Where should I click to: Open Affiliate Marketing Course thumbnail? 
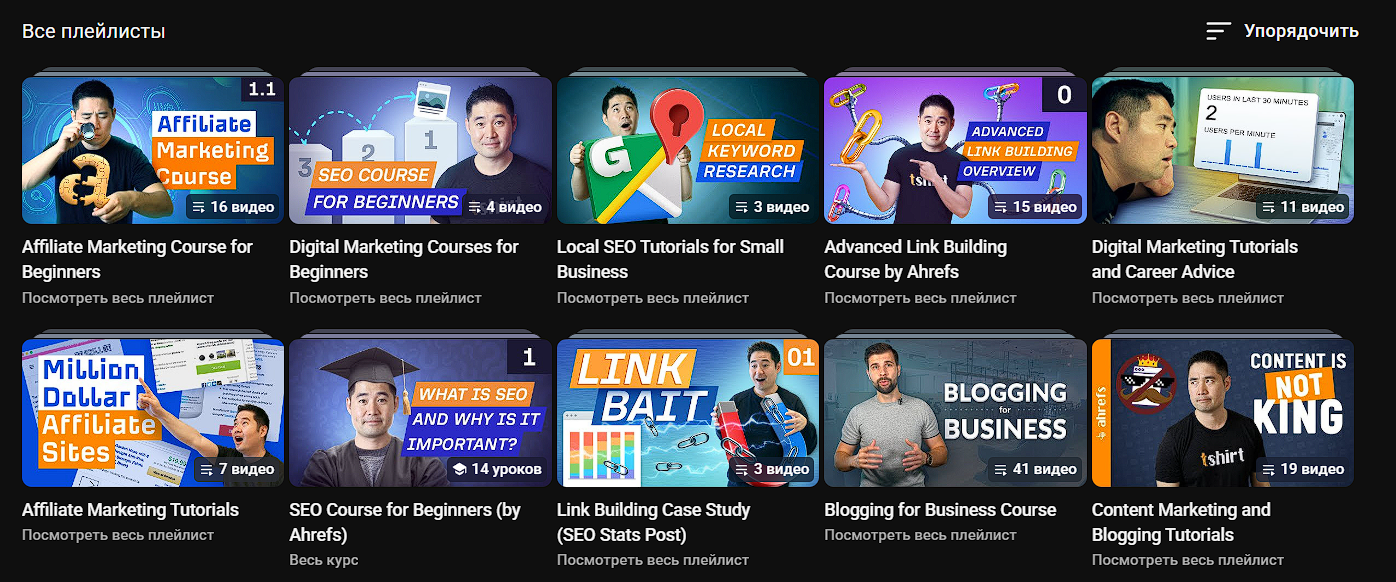(x=153, y=150)
